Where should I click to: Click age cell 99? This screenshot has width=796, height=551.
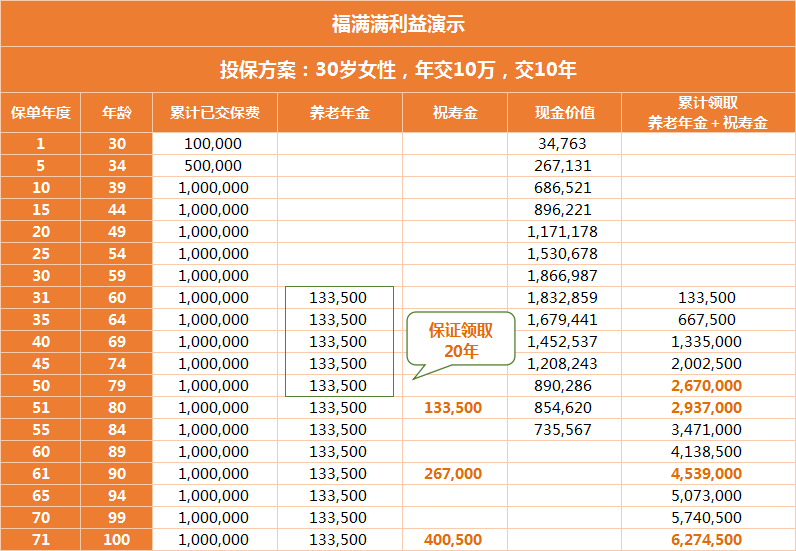[117, 518]
